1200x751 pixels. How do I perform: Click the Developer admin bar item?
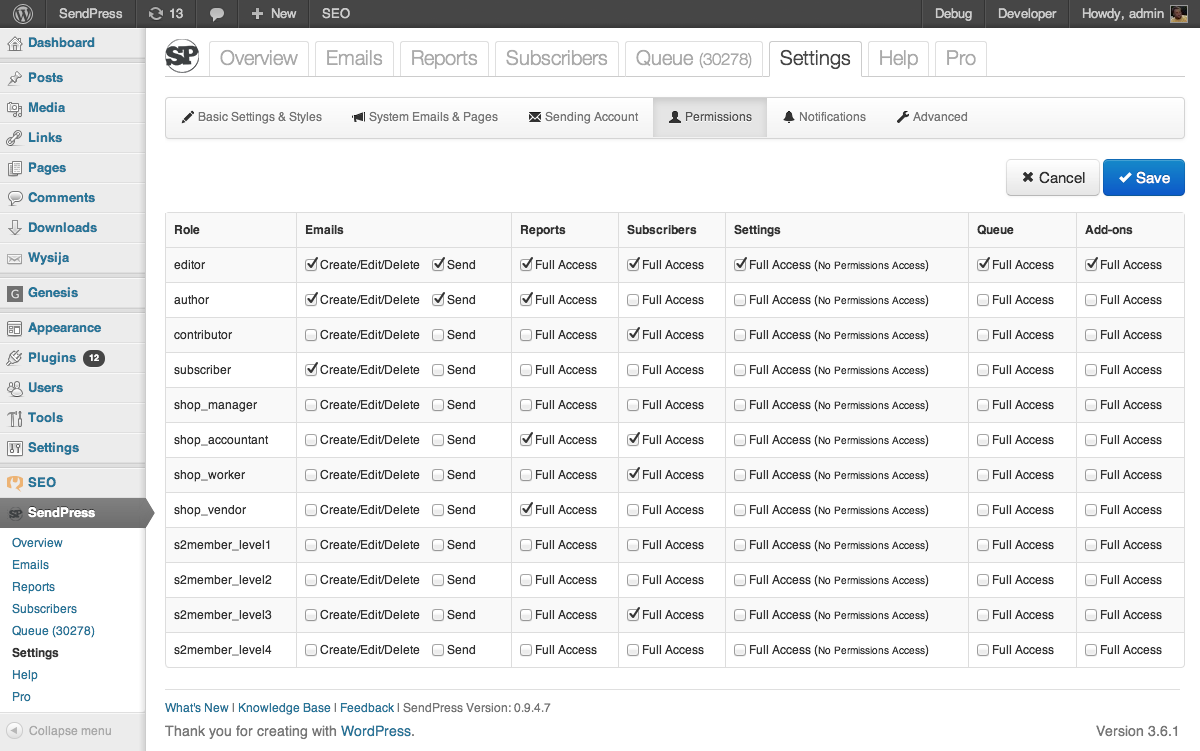[x=1027, y=14]
